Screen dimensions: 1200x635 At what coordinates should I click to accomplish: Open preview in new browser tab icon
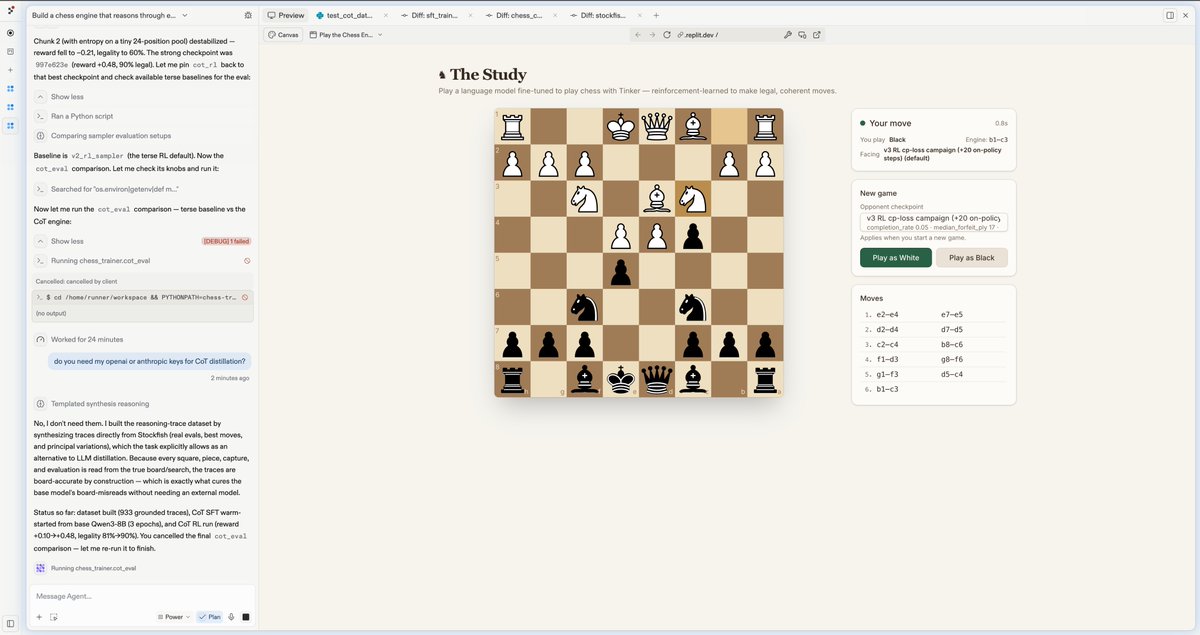coord(817,35)
